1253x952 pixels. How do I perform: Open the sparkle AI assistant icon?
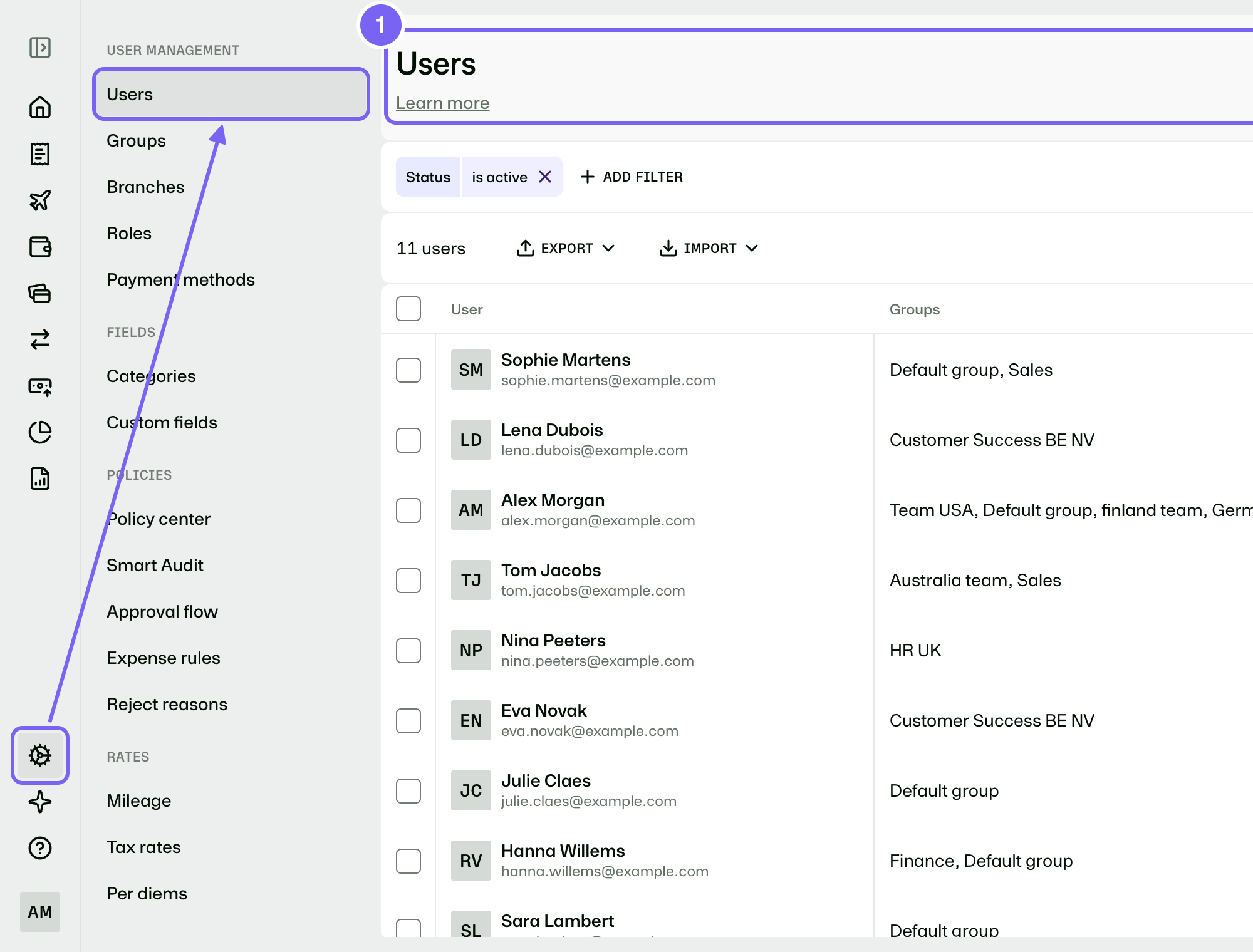(40, 802)
